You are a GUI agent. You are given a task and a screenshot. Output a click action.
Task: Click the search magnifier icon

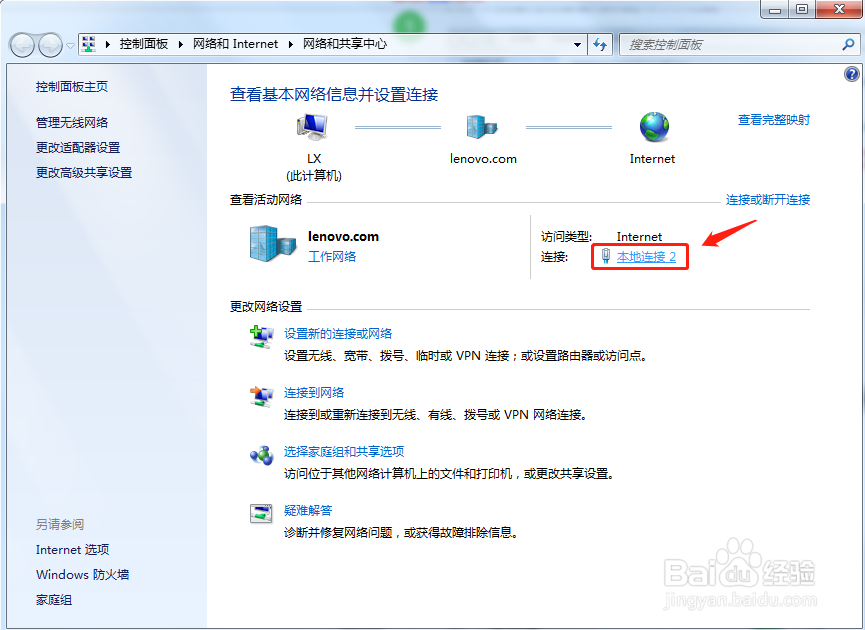(848, 45)
